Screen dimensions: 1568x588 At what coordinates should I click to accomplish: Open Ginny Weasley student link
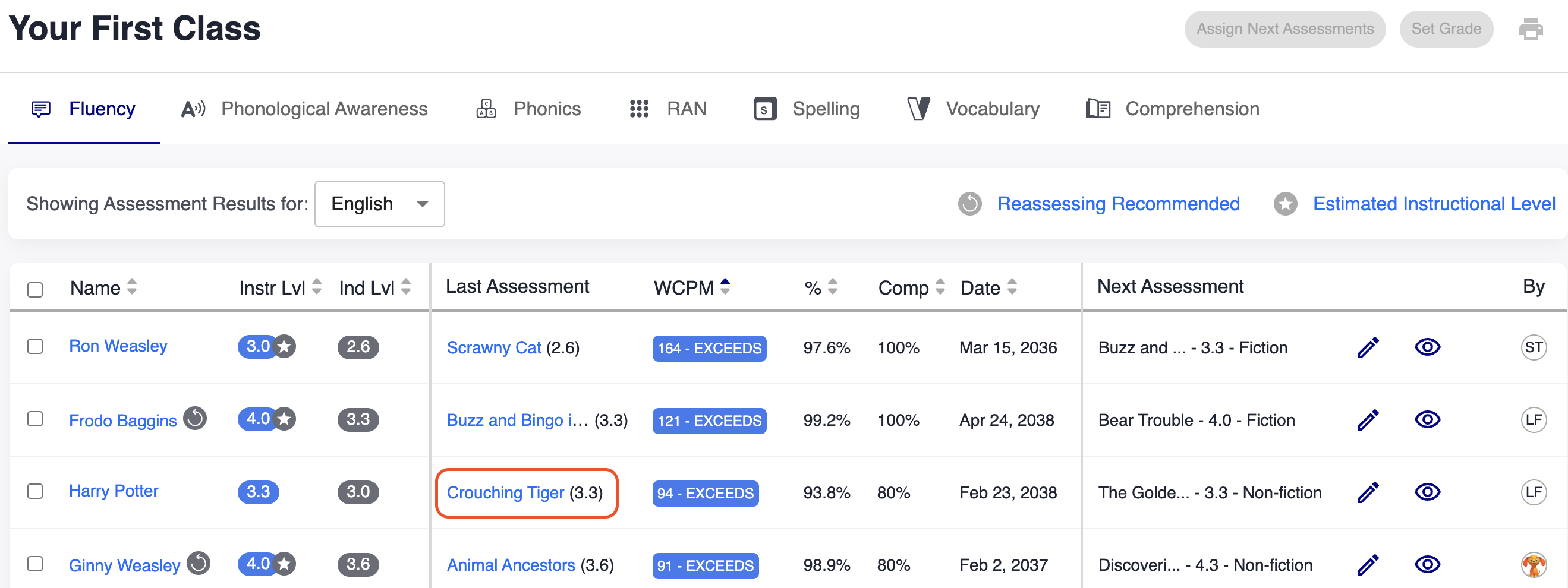[124, 565]
